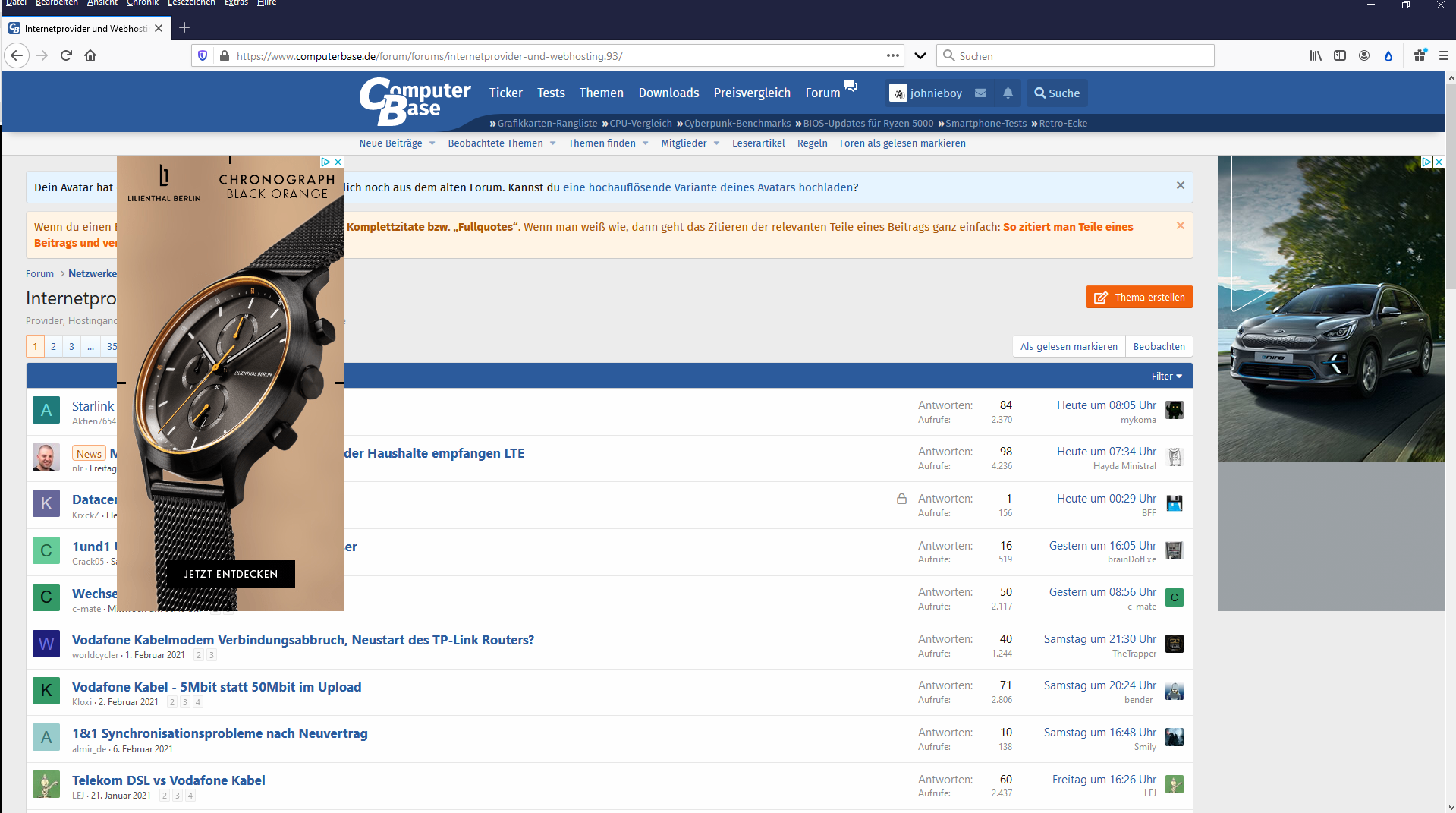Open the Datei menu in menu bar

point(16,3)
